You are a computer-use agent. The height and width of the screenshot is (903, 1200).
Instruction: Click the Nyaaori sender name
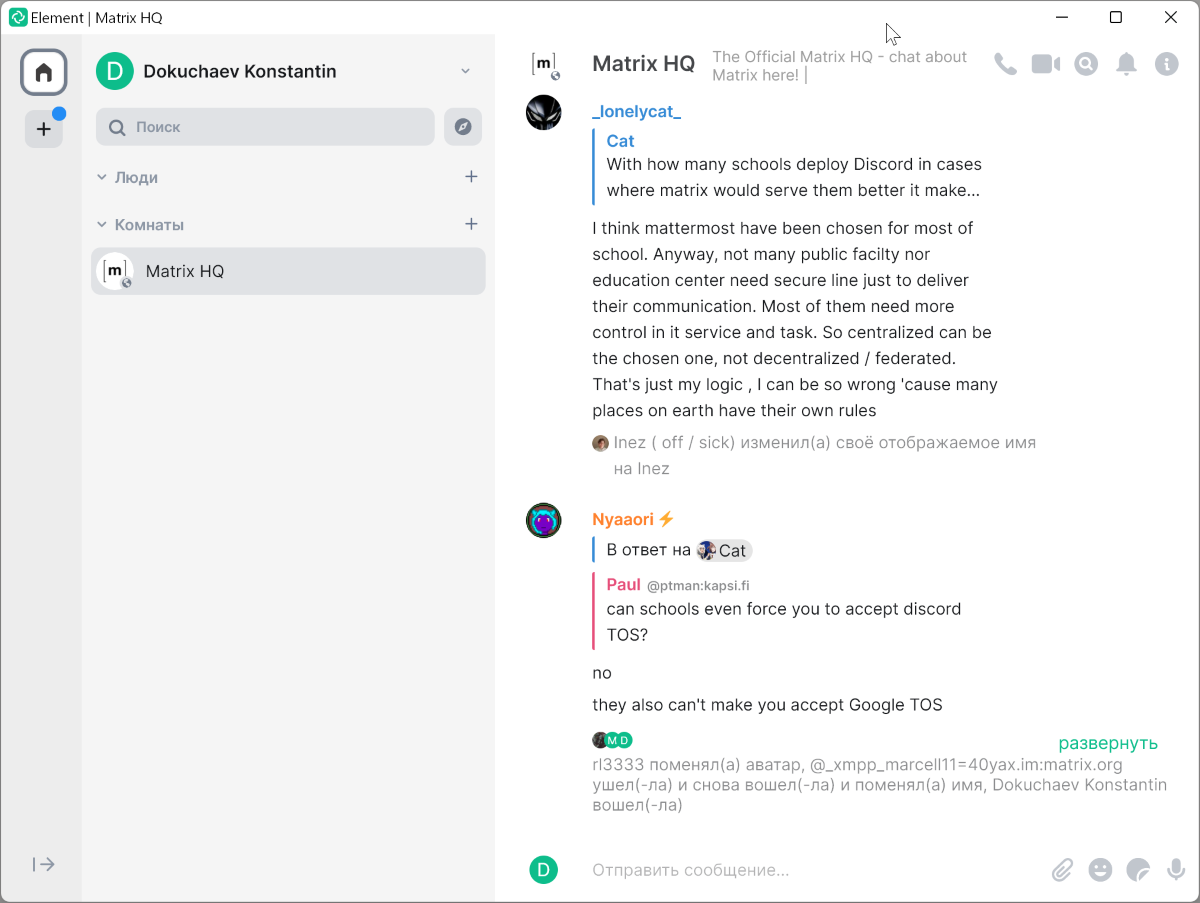click(623, 519)
